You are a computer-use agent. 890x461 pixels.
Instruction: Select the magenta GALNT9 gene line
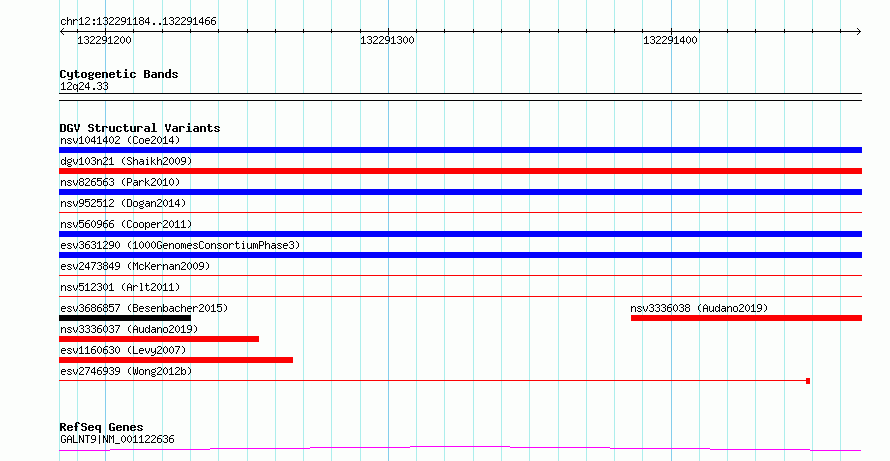pyautogui.click(x=460, y=449)
